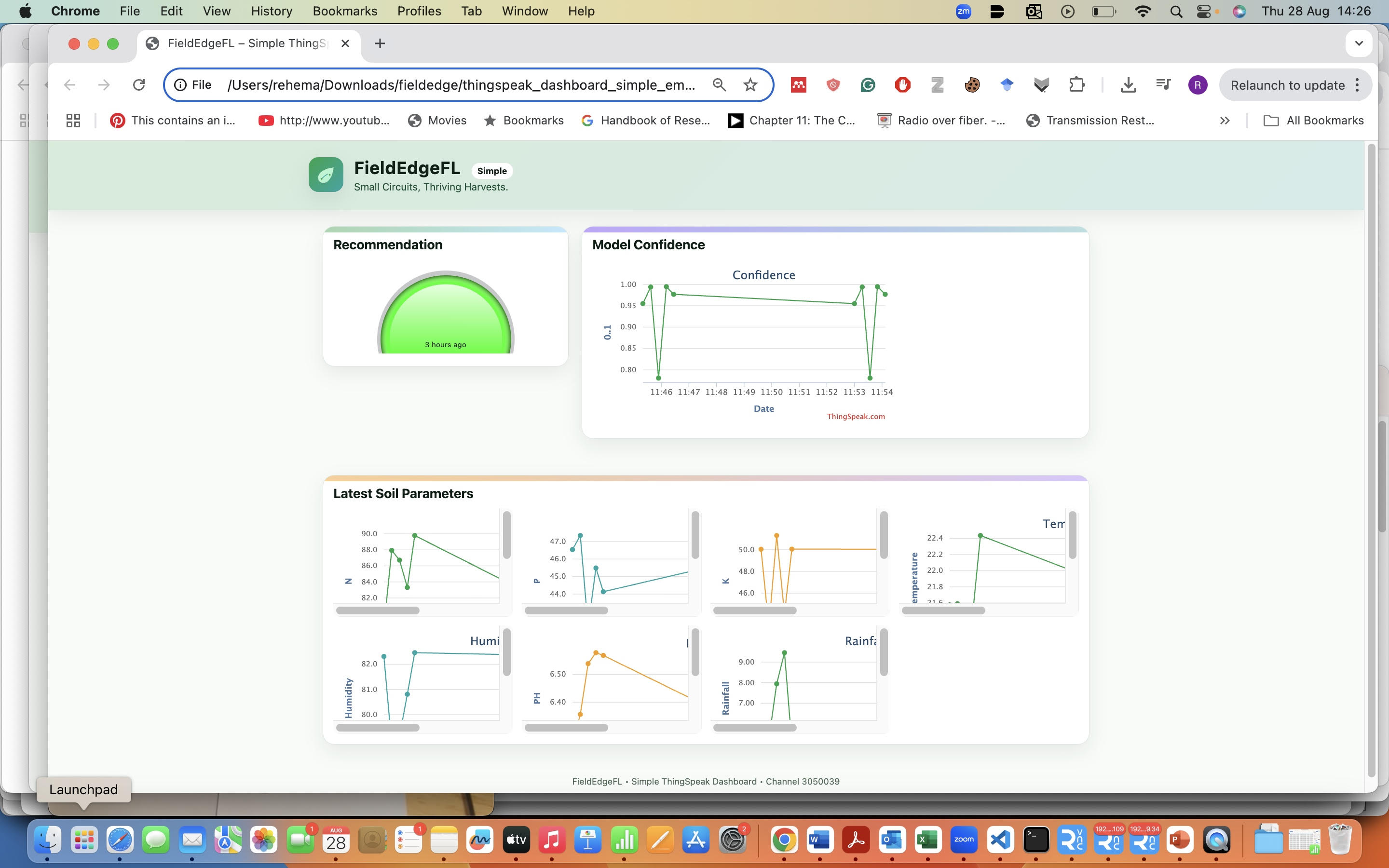1389x868 pixels.
Task: Open the ThingSpeak.com chart link
Action: pos(855,416)
